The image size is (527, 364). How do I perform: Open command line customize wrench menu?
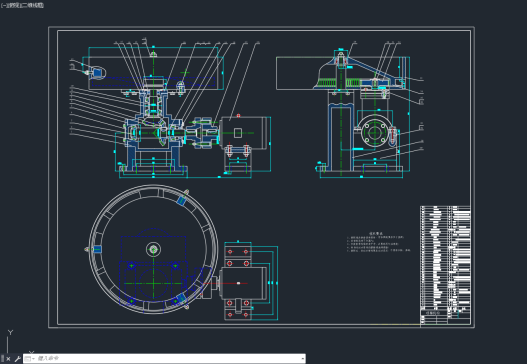click(17, 359)
